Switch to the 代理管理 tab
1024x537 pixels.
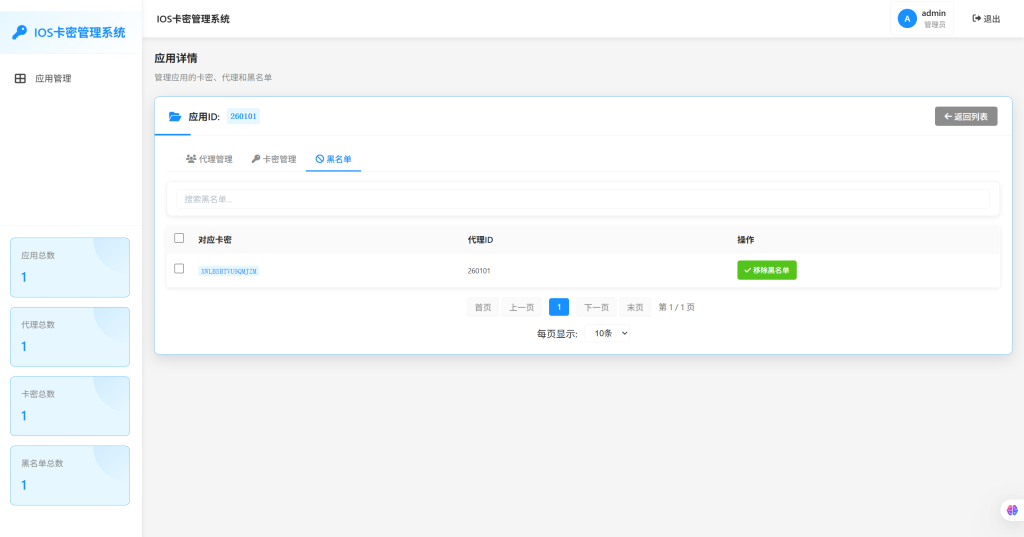tap(209, 159)
